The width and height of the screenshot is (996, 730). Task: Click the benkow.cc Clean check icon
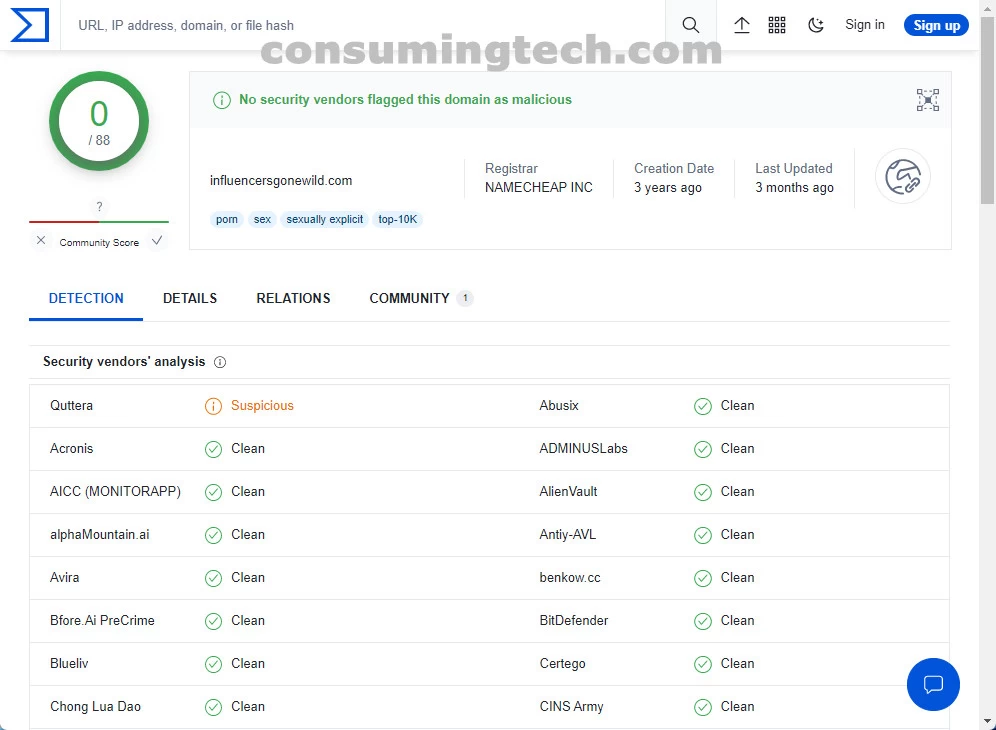coord(703,578)
